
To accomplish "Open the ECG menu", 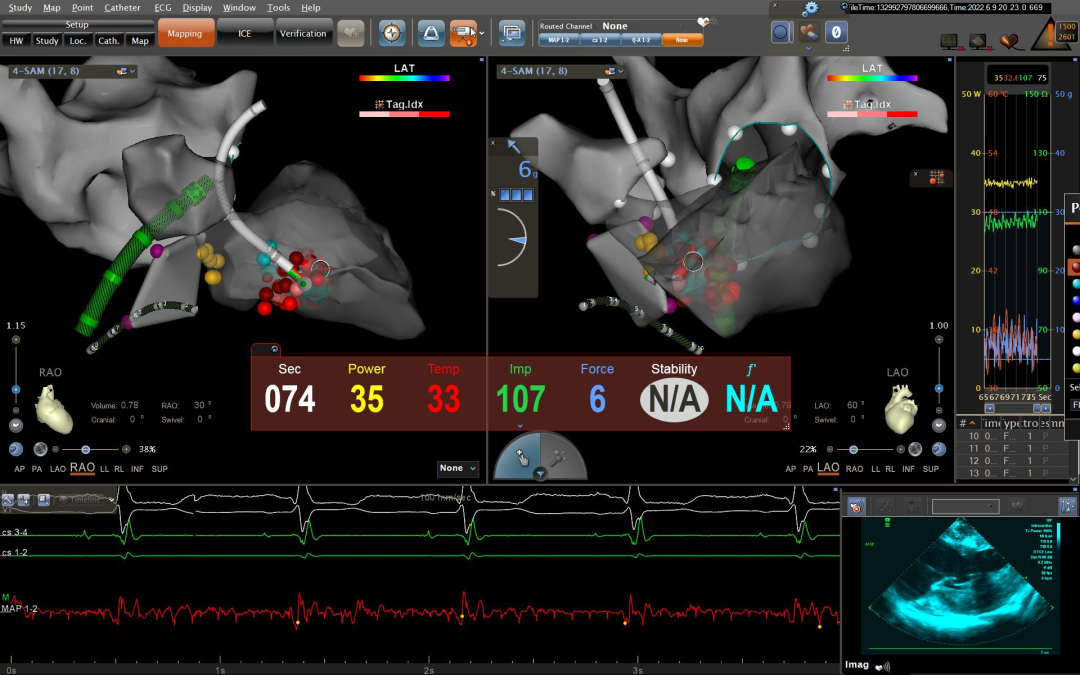I will (163, 8).
